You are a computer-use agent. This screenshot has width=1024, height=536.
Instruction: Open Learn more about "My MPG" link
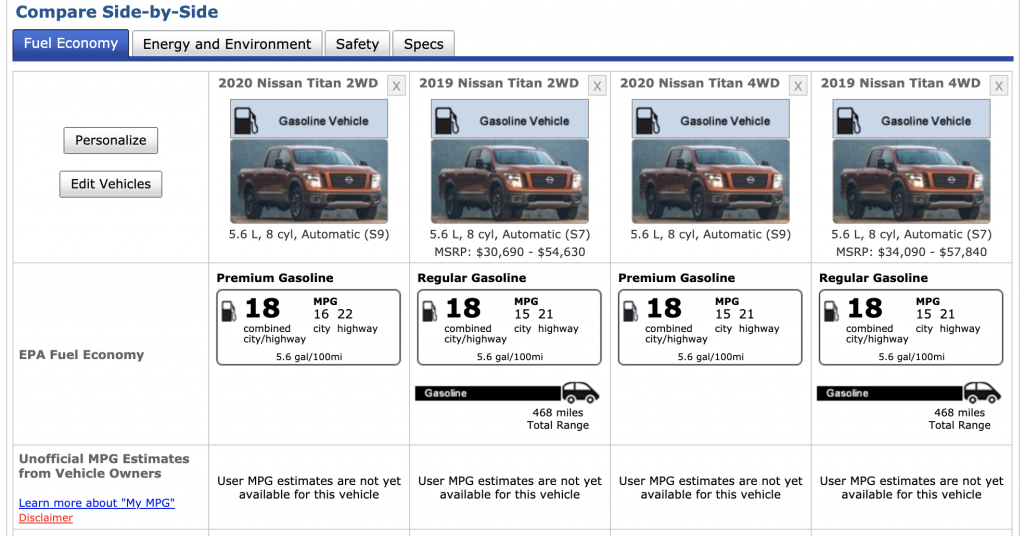pyautogui.click(x=97, y=503)
